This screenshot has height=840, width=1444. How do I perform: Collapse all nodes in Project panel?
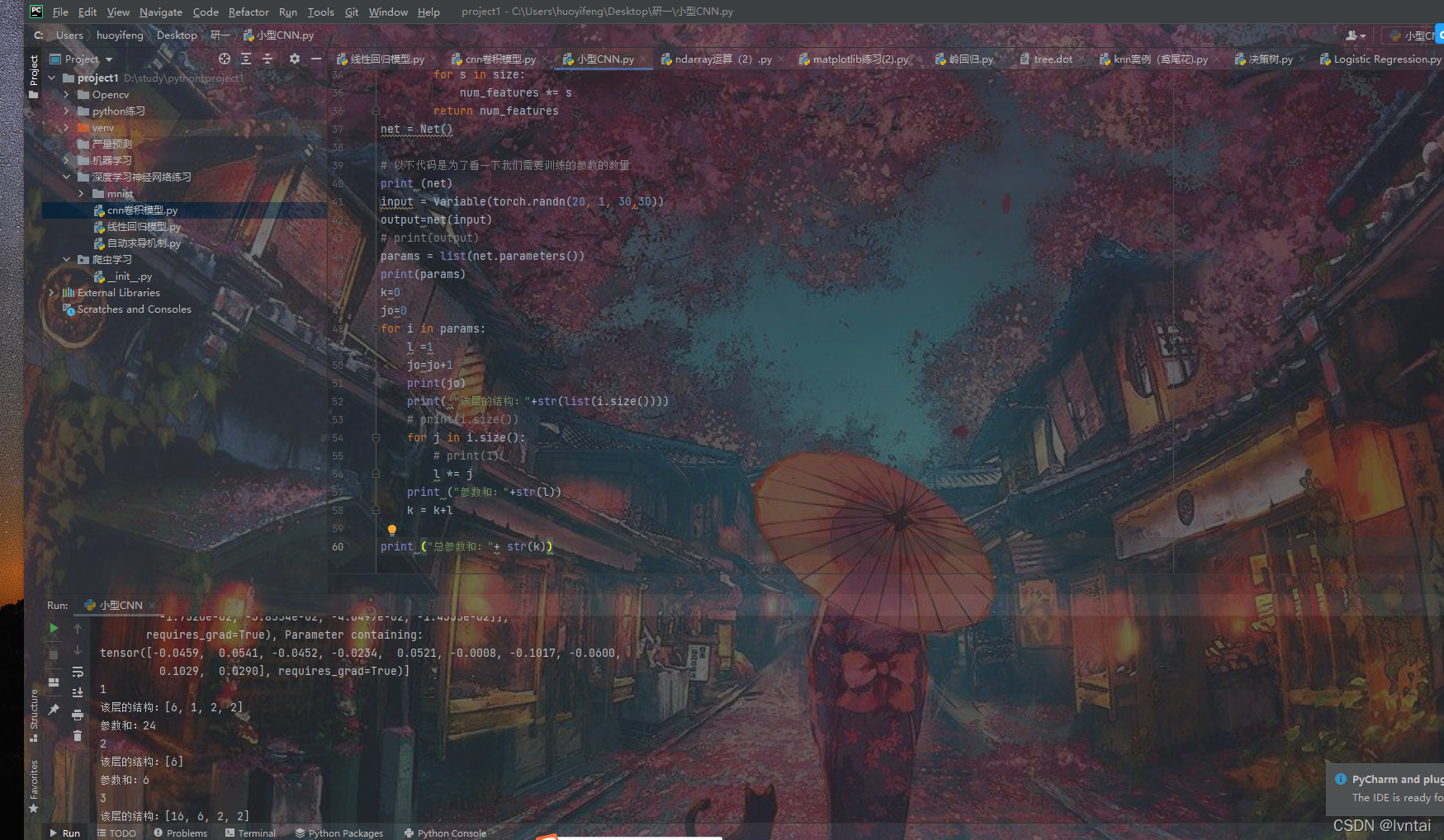coord(267,59)
